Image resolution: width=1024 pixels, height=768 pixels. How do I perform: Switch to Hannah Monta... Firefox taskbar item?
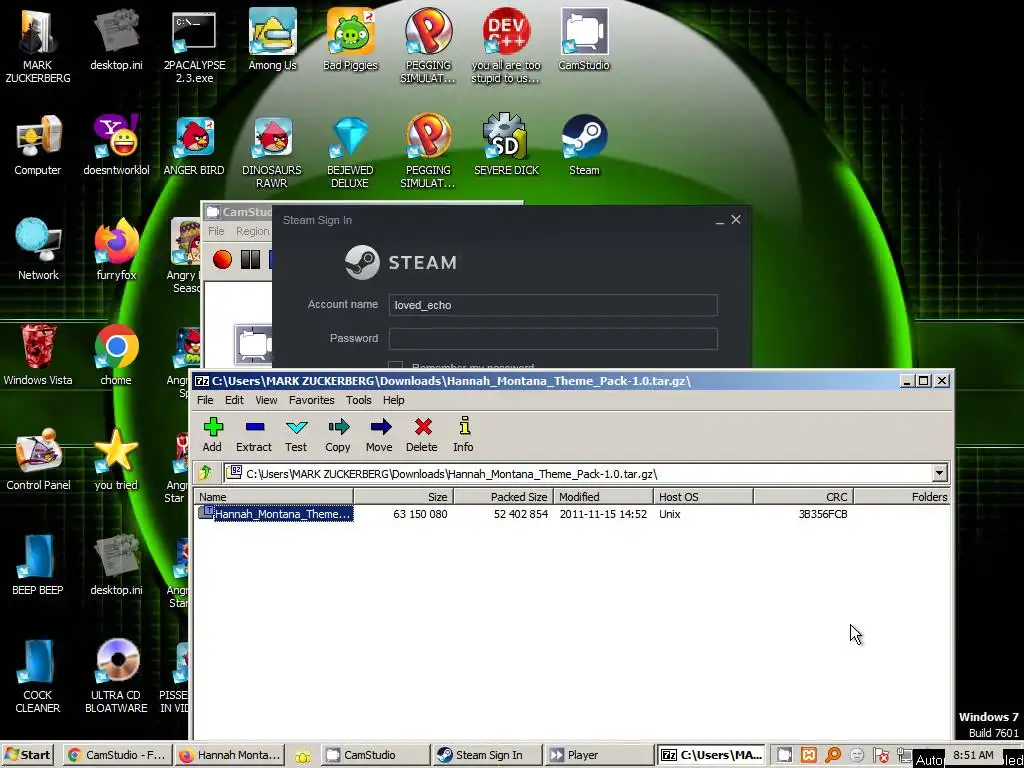tap(231, 755)
